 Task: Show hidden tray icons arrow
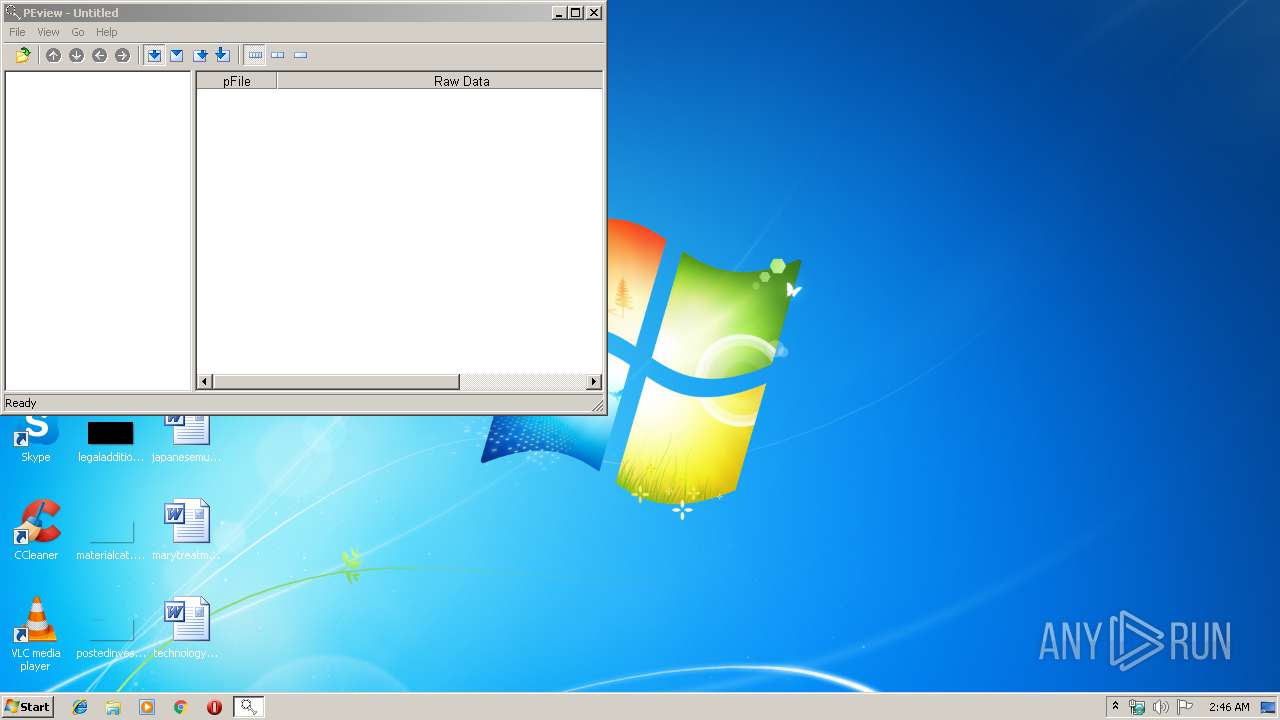click(1115, 707)
